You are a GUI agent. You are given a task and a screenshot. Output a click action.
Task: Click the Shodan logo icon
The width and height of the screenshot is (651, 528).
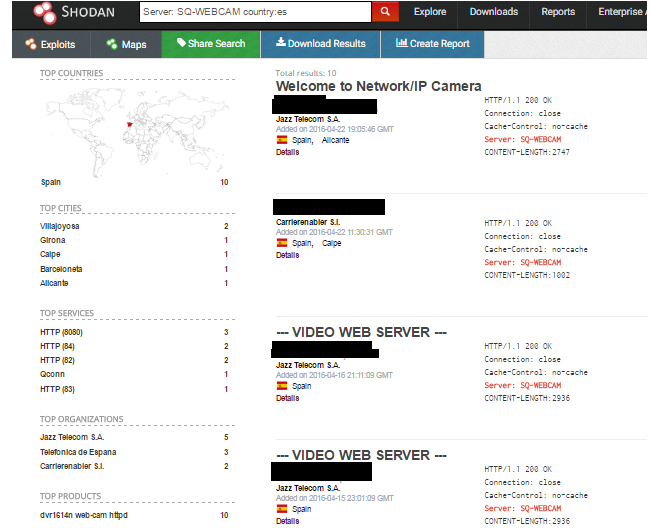(x=44, y=12)
